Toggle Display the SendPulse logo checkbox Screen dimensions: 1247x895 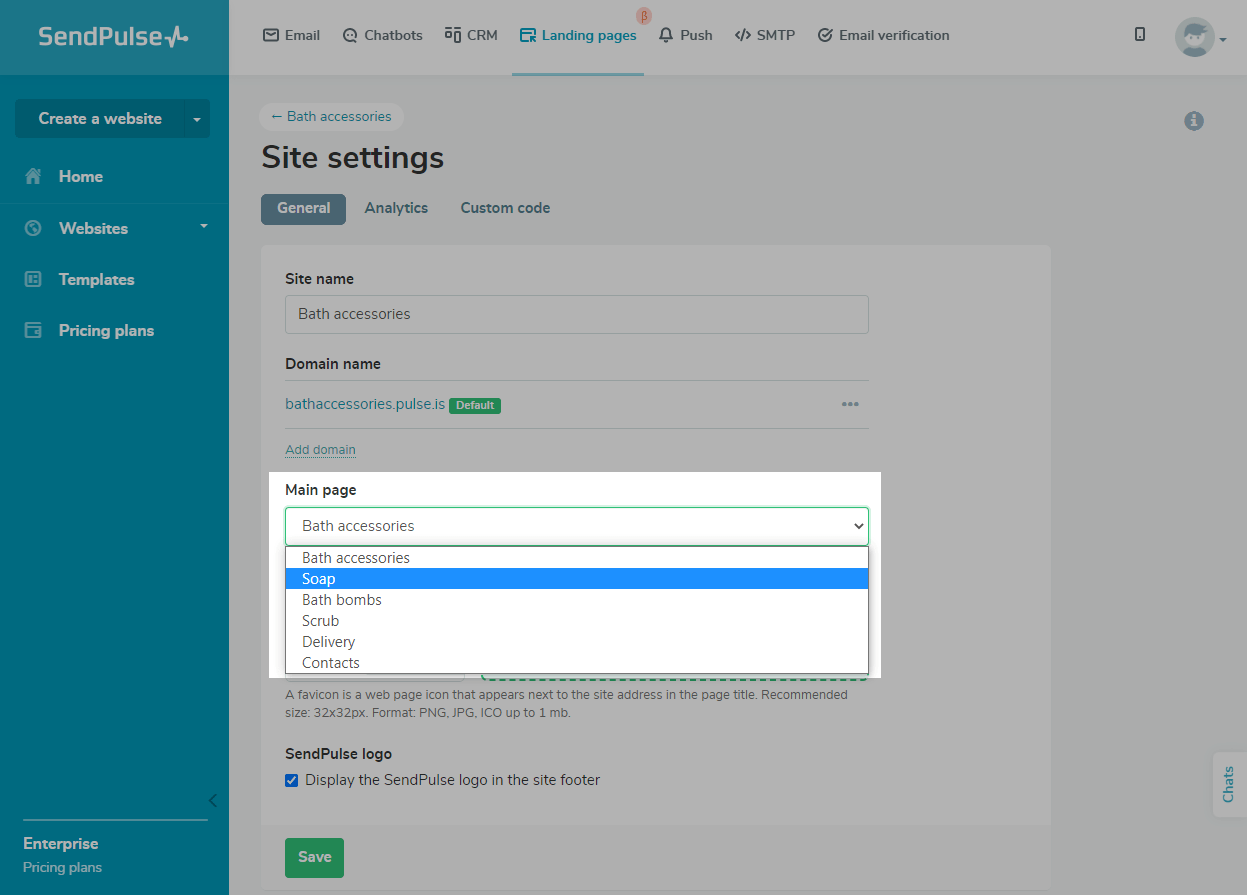tap(292, 780)
